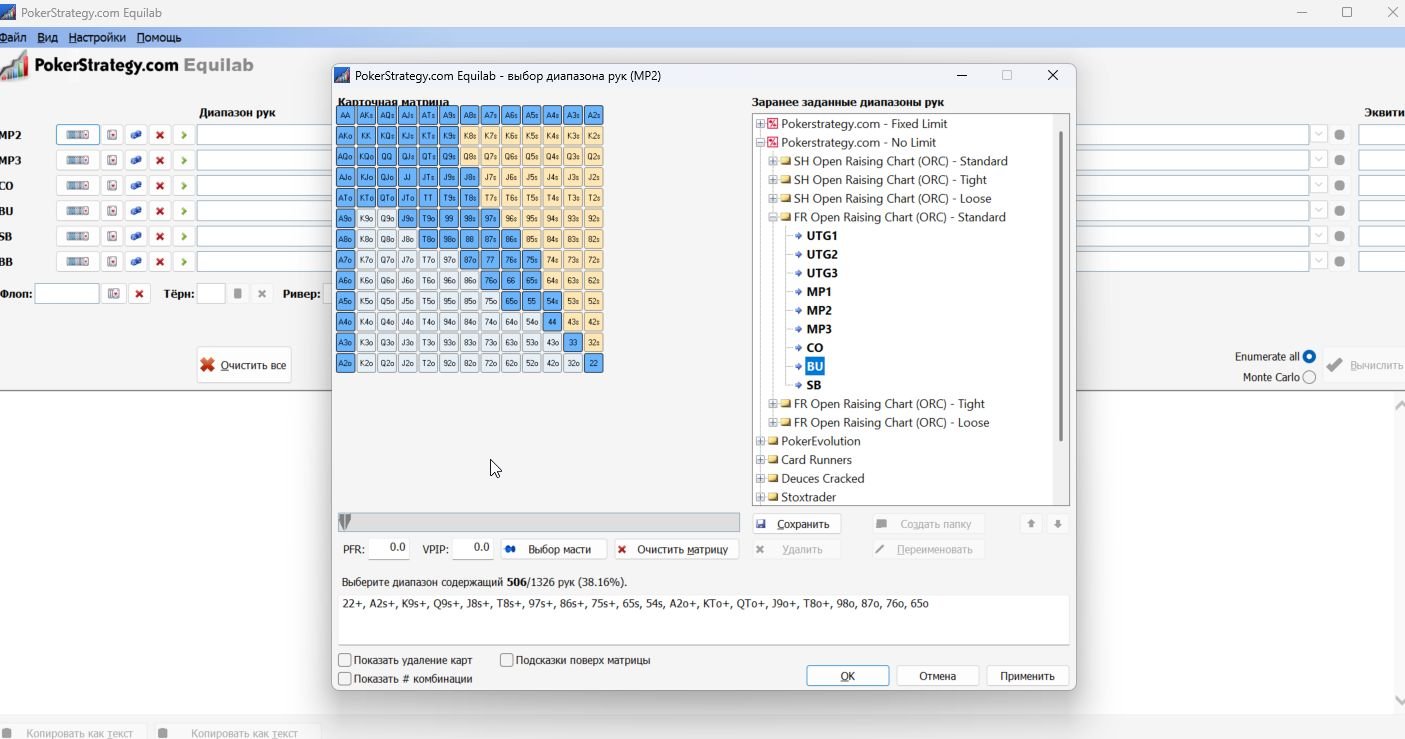Clear the SB row with red X
The width and height of the screenshot is (1405, 739).
coord(160,236)
